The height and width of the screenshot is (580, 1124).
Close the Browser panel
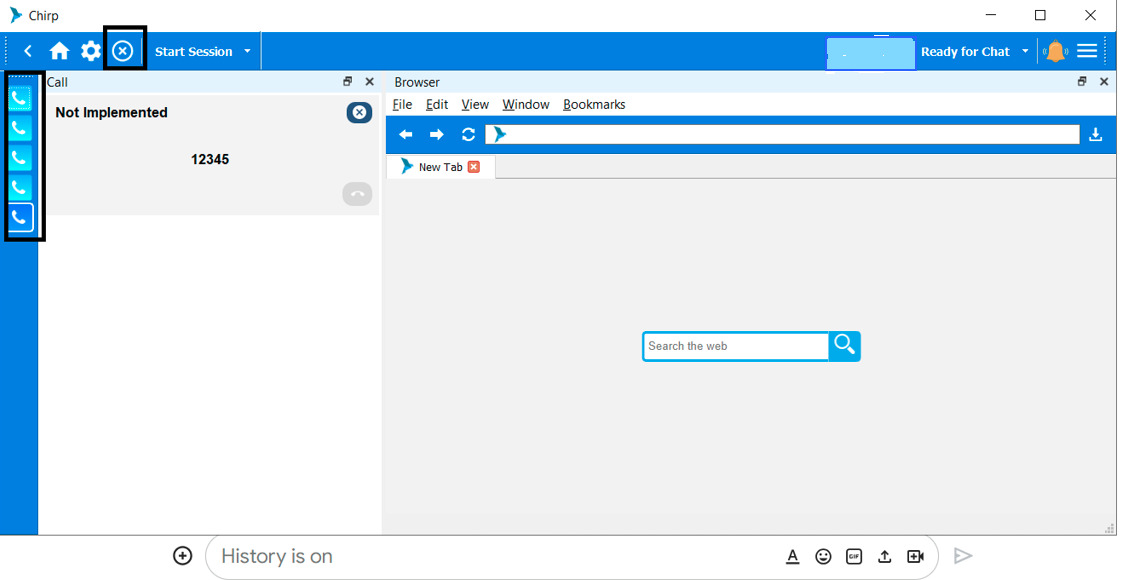point(1105,82)
